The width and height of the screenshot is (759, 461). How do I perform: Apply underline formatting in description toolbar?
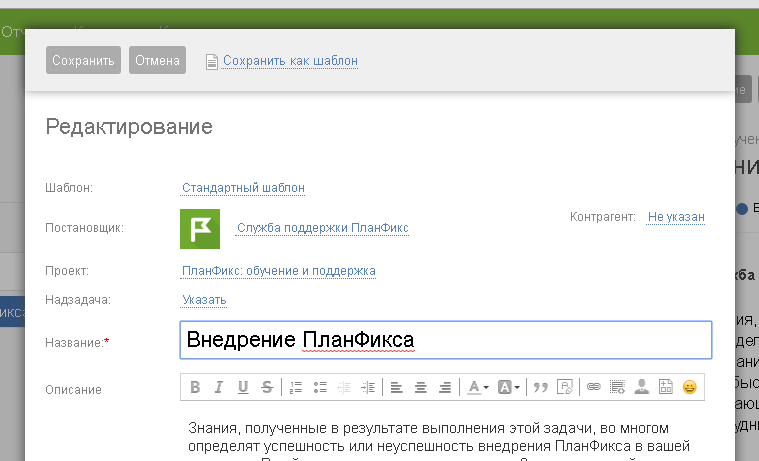(x=243, y=387)
